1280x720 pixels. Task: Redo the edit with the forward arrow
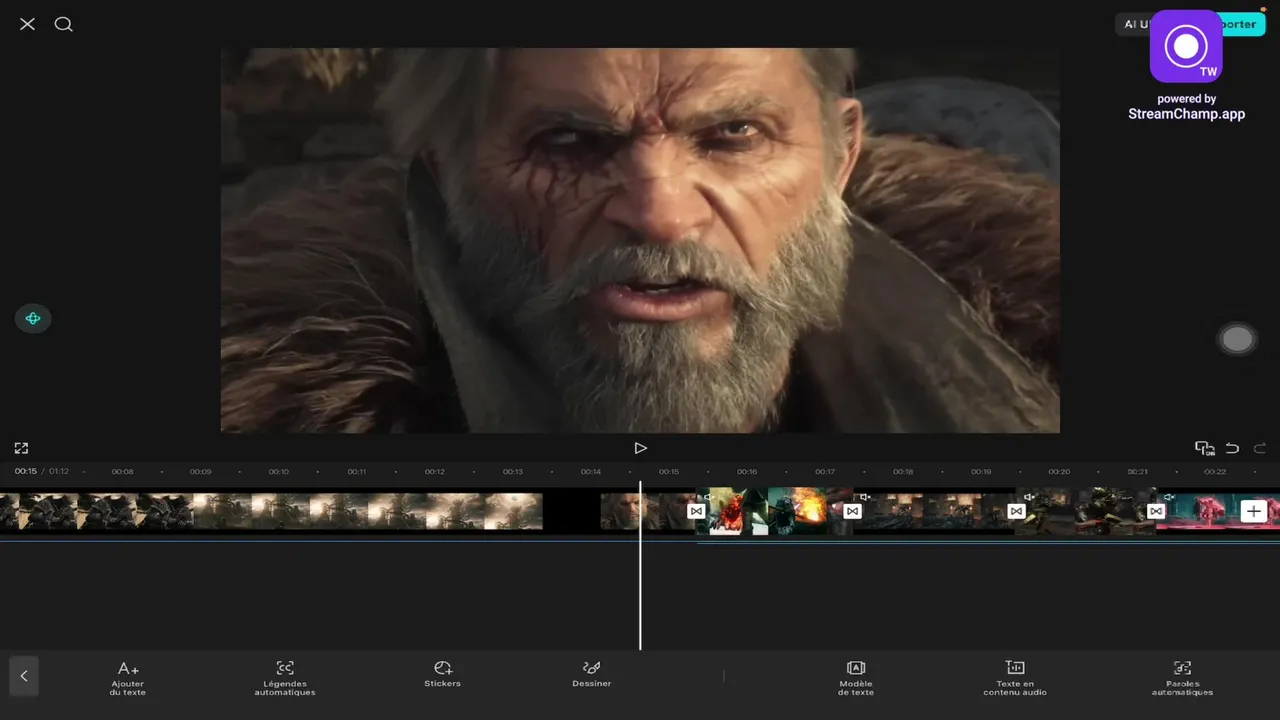click(1260, 448)
